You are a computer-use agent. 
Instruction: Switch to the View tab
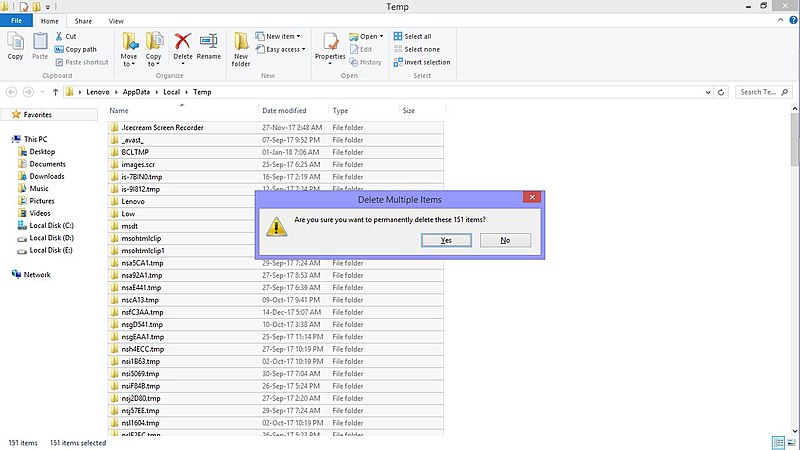tap(116, 21)
